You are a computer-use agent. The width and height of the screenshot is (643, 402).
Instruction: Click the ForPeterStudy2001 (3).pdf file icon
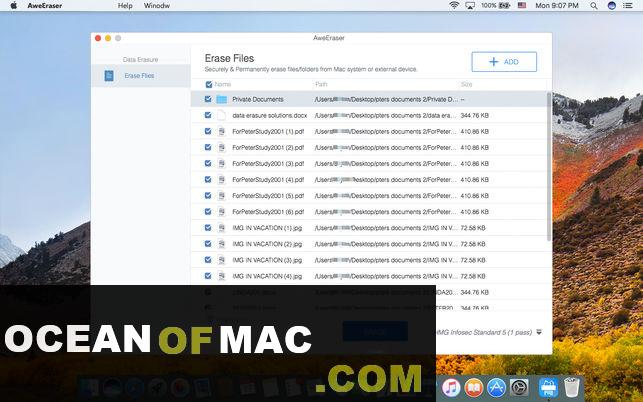tap(221, 163)
